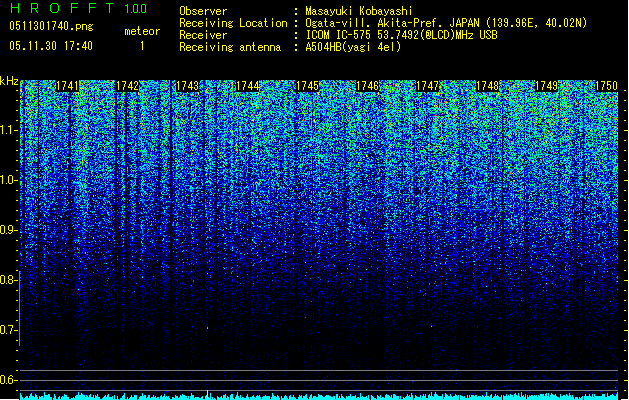Screen dimensions: 629x400
Task: Click the meteor count value 1
Action: (x=142, y=46)
